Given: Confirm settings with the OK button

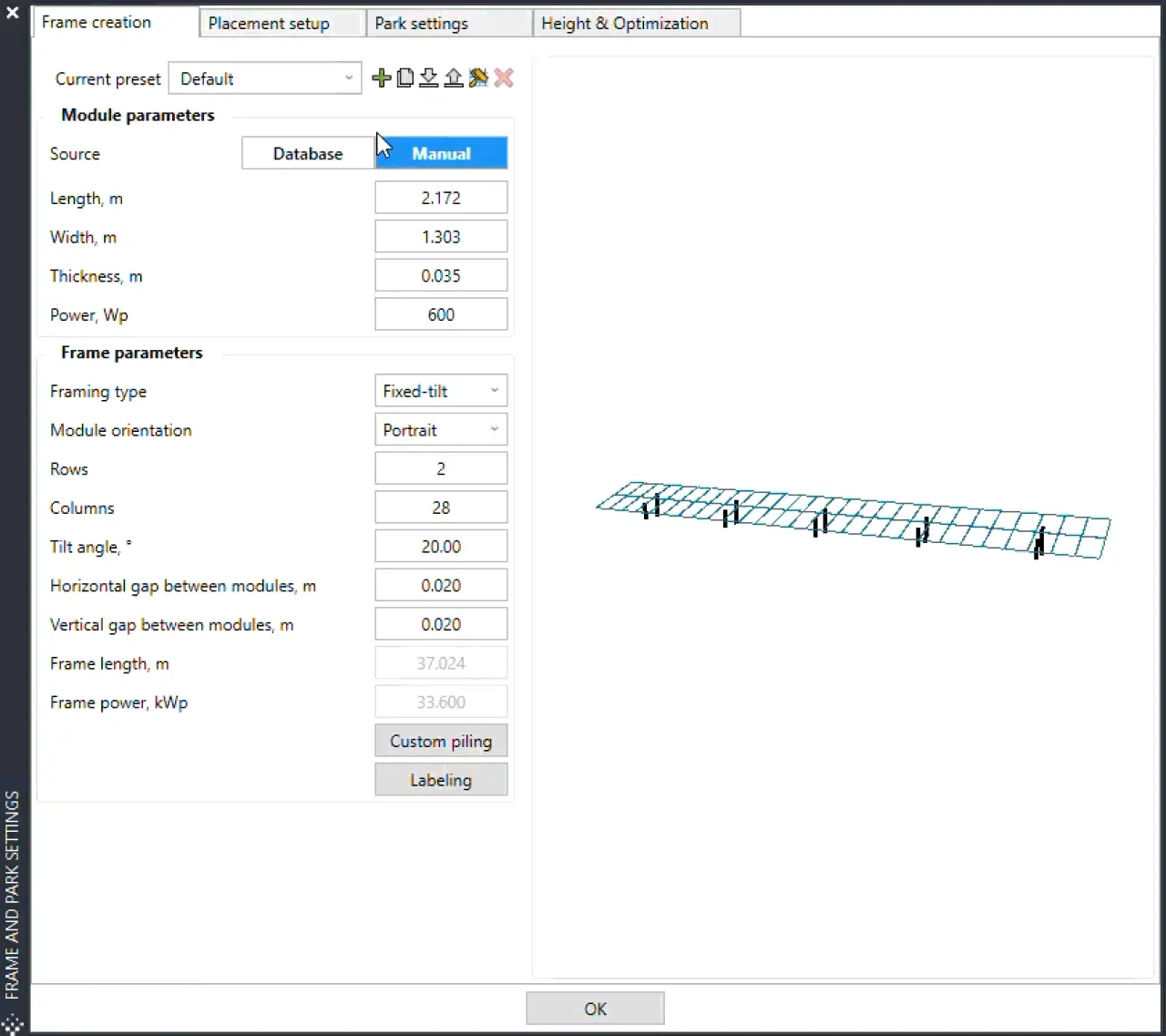Looking at the screenshot, I should (595, 1009).
